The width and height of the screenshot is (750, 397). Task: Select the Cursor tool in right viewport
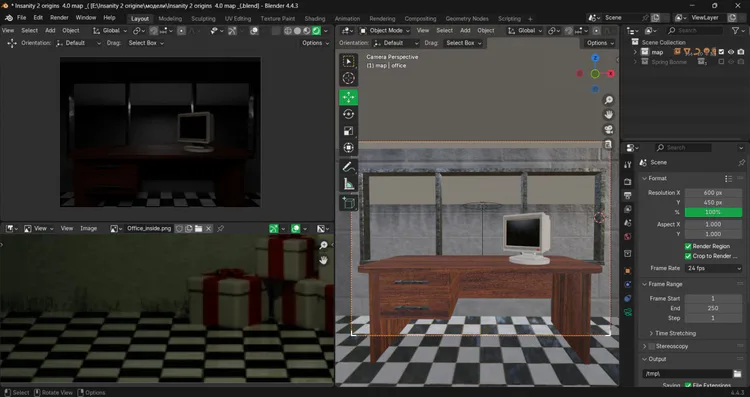(348, 78)
